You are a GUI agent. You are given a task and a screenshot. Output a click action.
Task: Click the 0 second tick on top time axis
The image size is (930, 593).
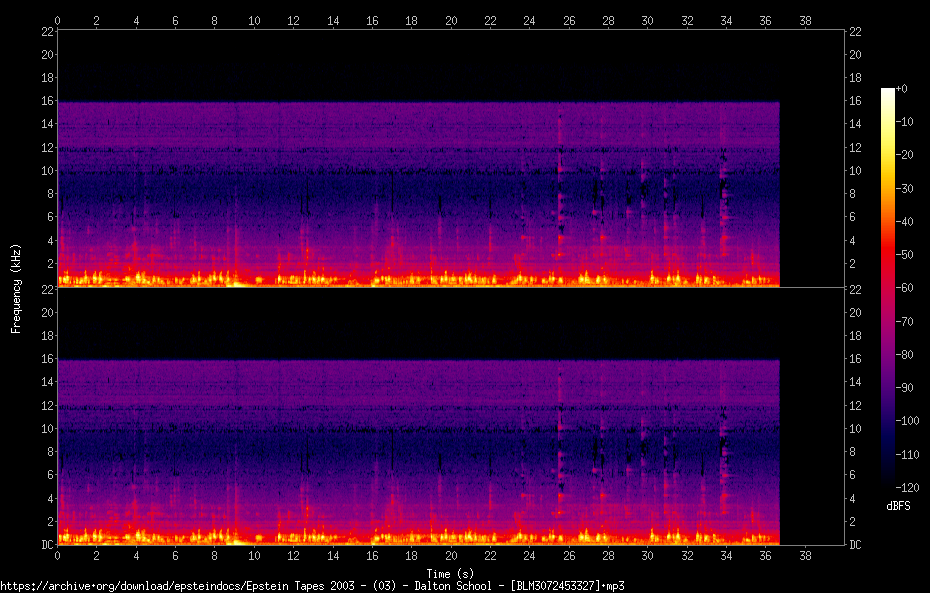(58, 19)
